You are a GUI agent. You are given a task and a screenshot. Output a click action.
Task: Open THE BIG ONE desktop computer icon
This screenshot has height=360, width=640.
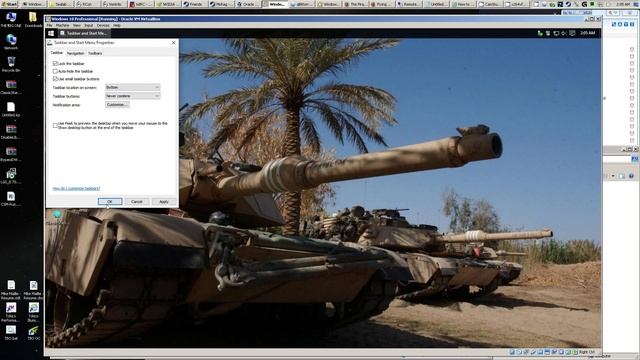(x=11, y=20)
